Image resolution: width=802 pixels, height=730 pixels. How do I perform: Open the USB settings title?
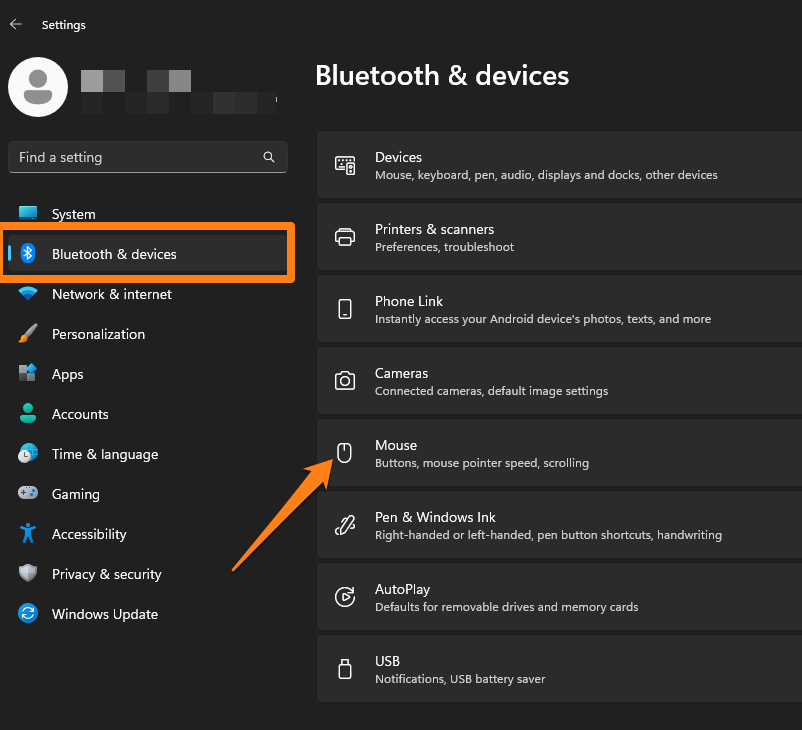click(387, 661)
